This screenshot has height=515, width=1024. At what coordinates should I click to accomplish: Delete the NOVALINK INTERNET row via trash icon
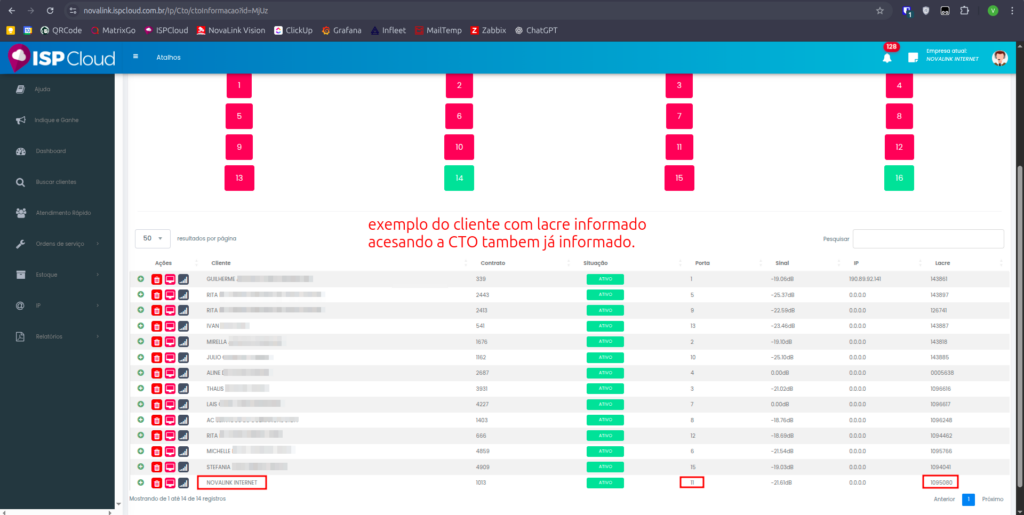click(156, 482)
